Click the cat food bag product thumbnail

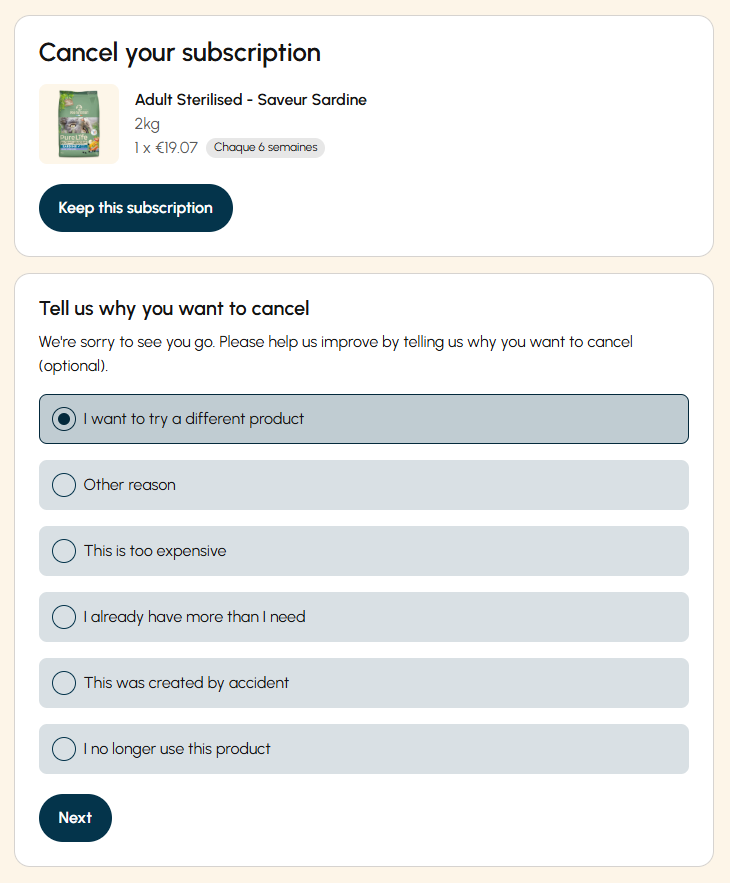point(79,124)
